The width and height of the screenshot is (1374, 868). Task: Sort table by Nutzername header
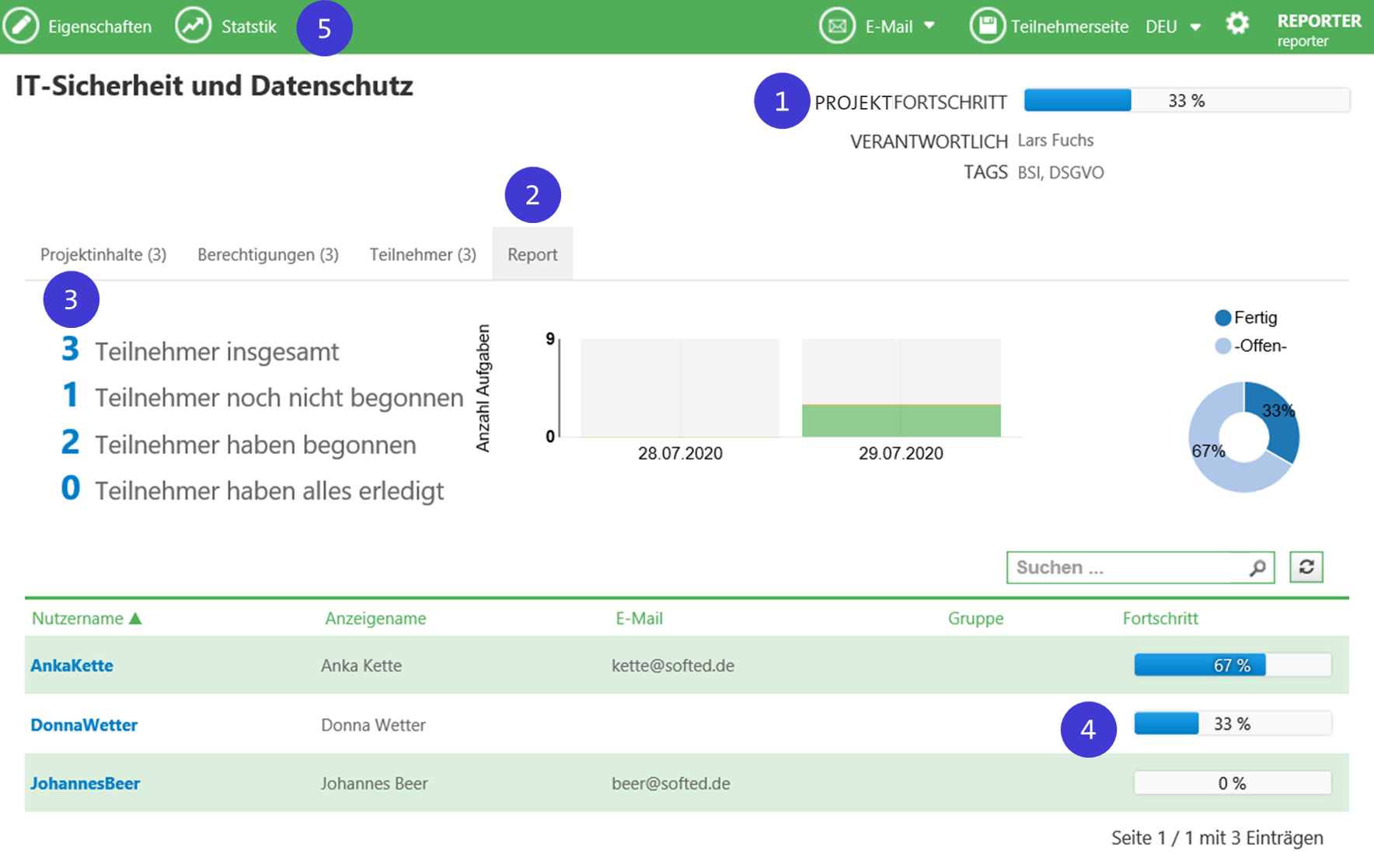tap(77, 619)
